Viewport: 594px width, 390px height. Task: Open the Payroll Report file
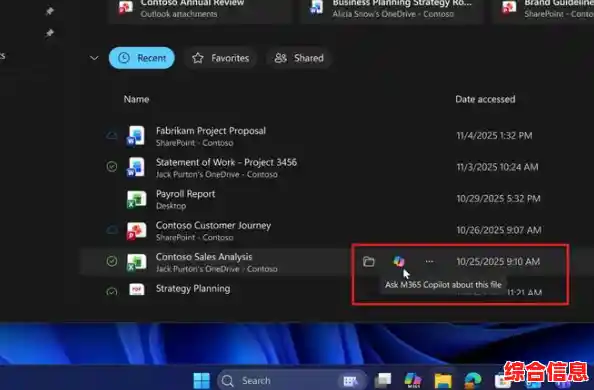click(x=185, y=194)
